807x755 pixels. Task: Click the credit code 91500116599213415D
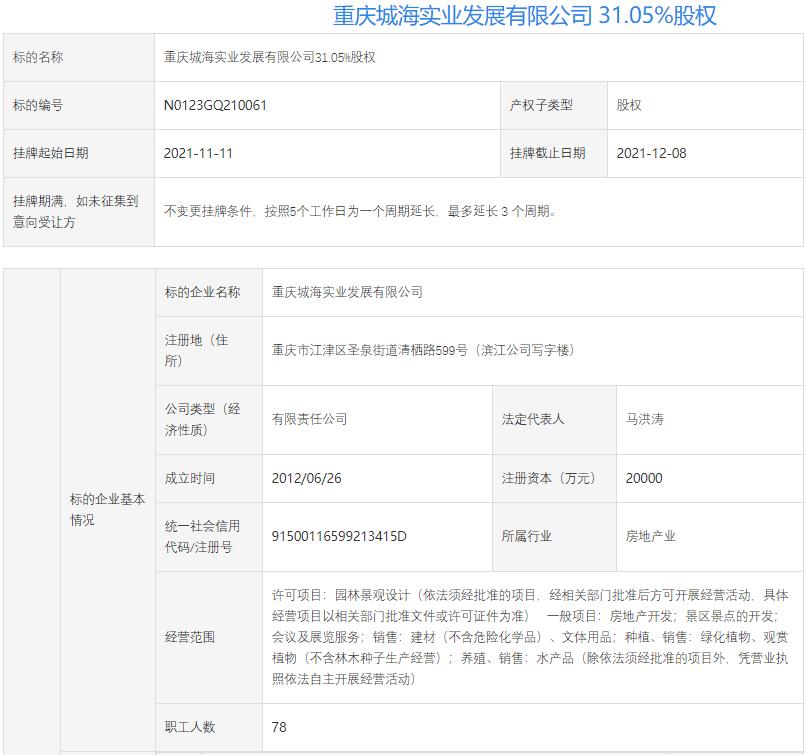pyautogui.click(x=339, y=536)
